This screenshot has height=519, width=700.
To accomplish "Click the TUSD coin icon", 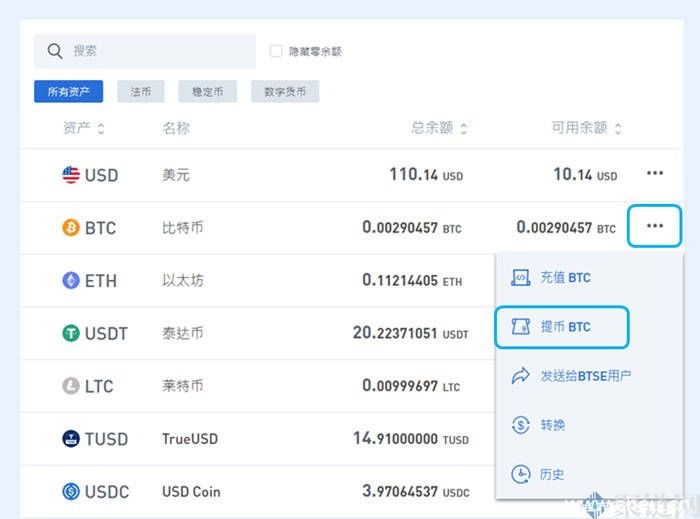I will [71, 439].
